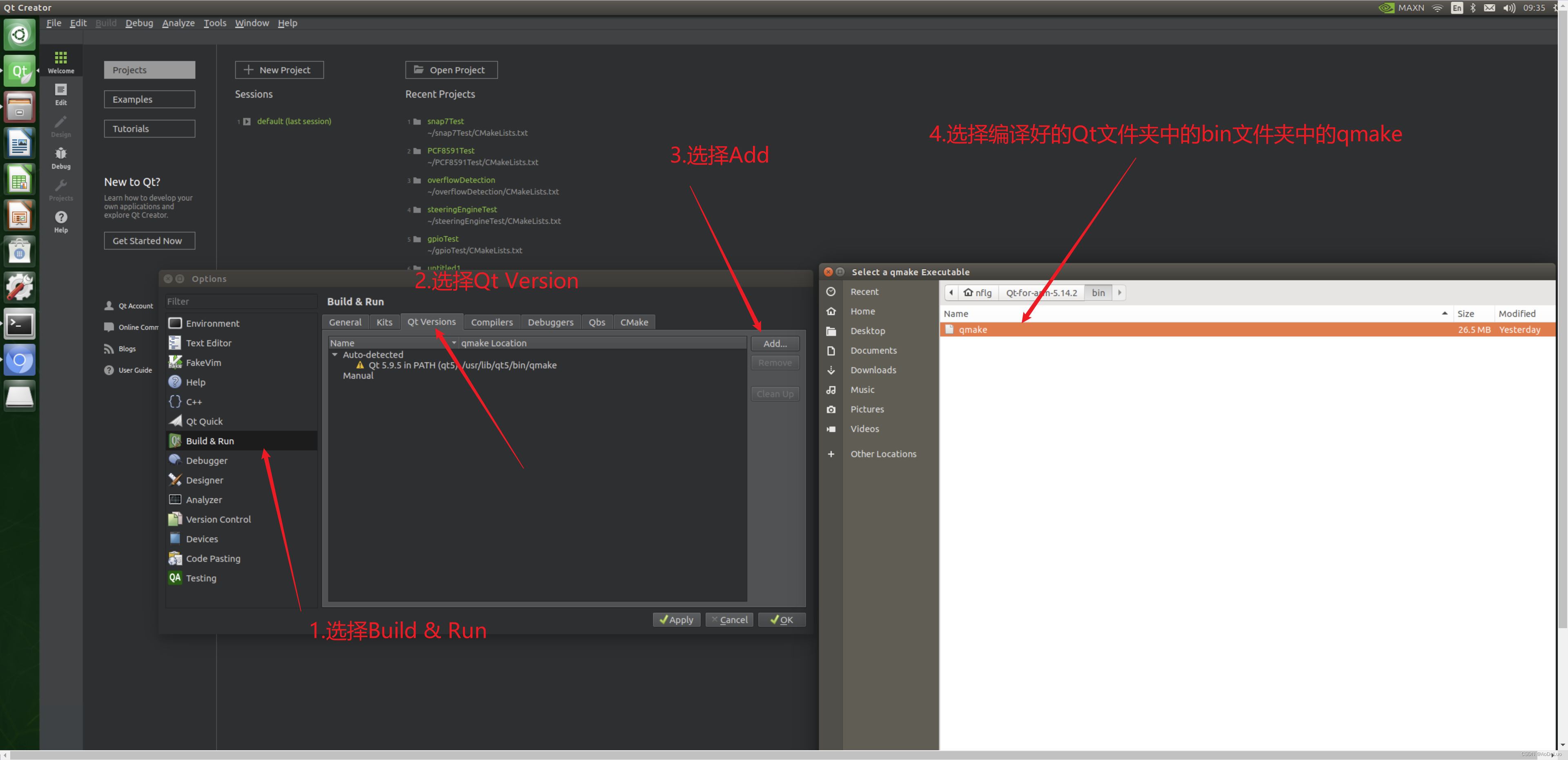Click Name column sort dropdown arrow
Screen dimensions: 1568x760
pos(454,342)
